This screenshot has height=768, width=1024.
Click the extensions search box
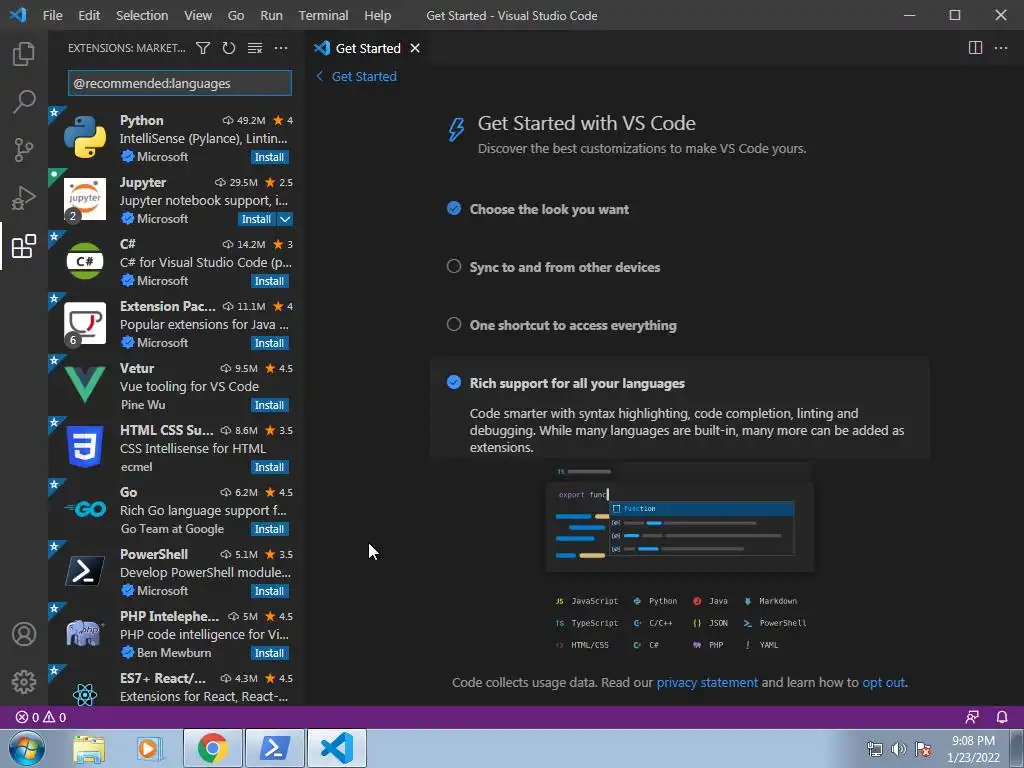[180, 84]
